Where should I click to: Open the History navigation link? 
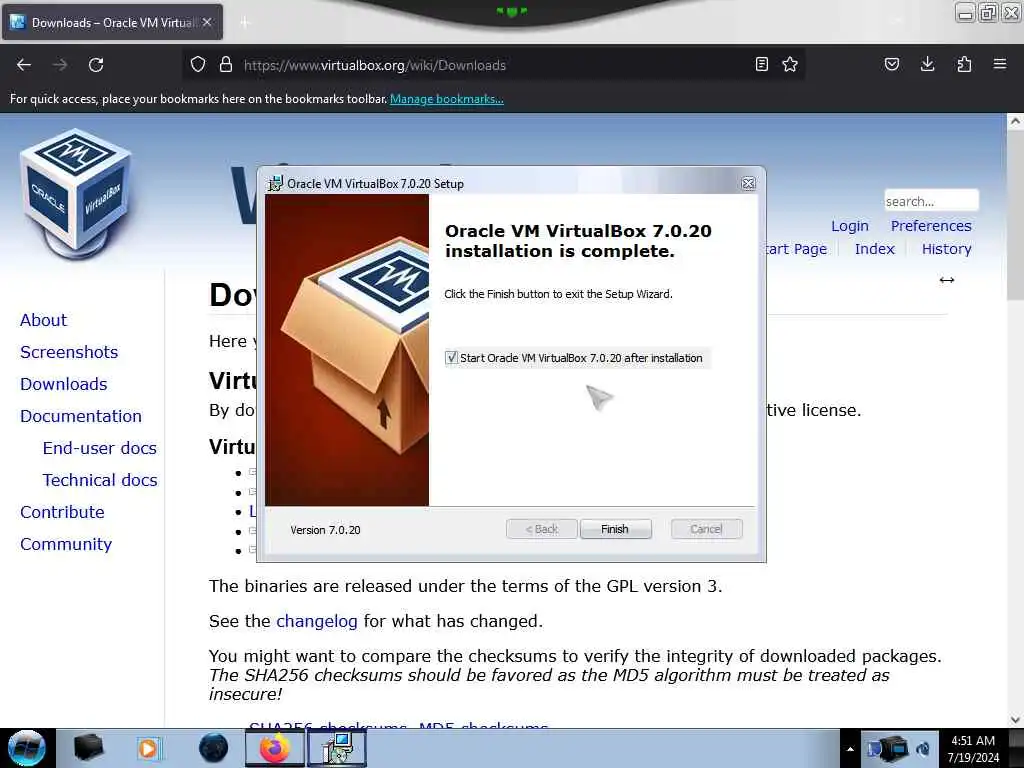[946, 249]
